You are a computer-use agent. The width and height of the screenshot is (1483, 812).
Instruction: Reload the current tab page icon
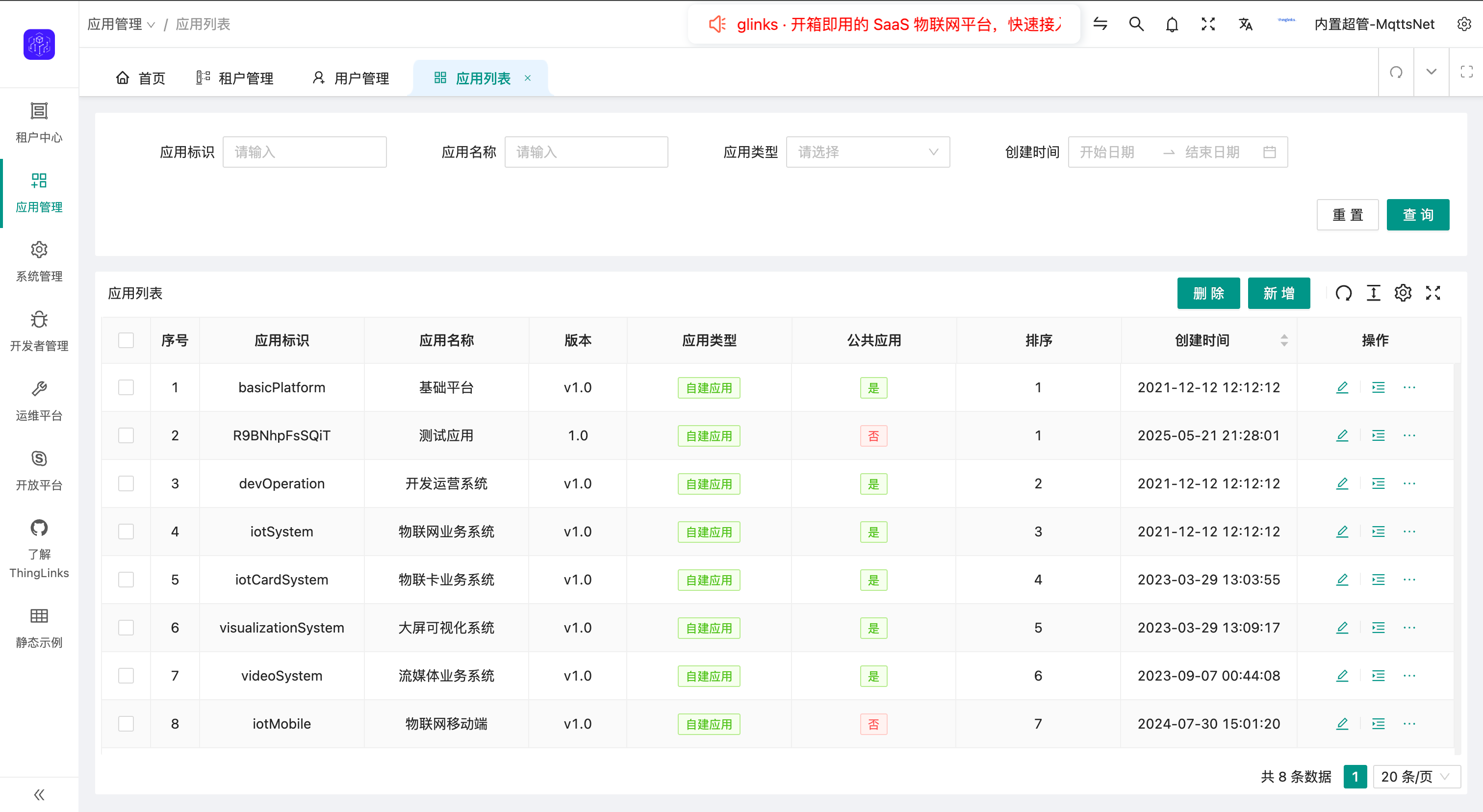tap(1396, 72)
